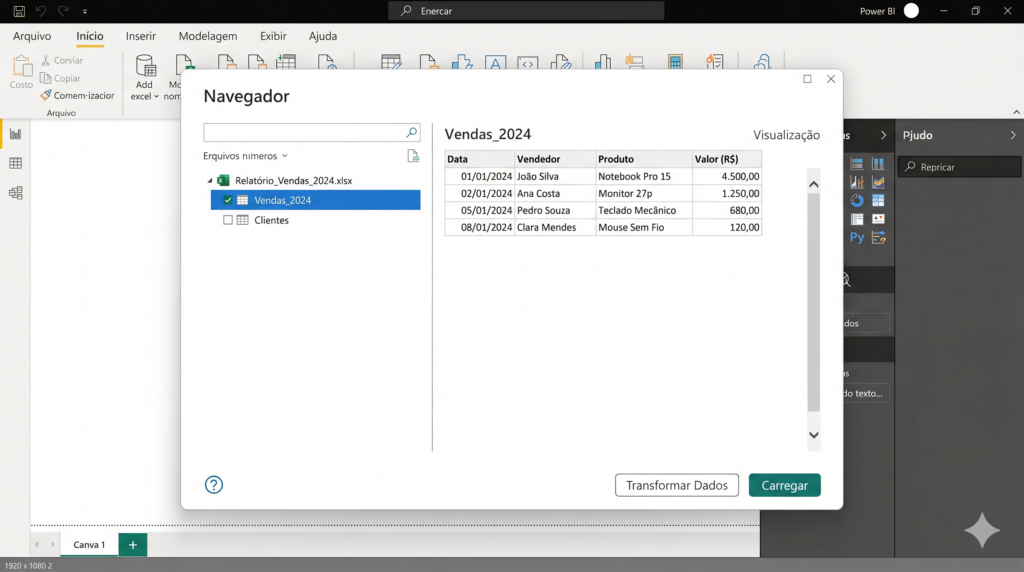The image size is (1024, 572).
Task: Open quick access toolbar dropdown arrow
Action: pyautogui.click(x=85, y=12)
